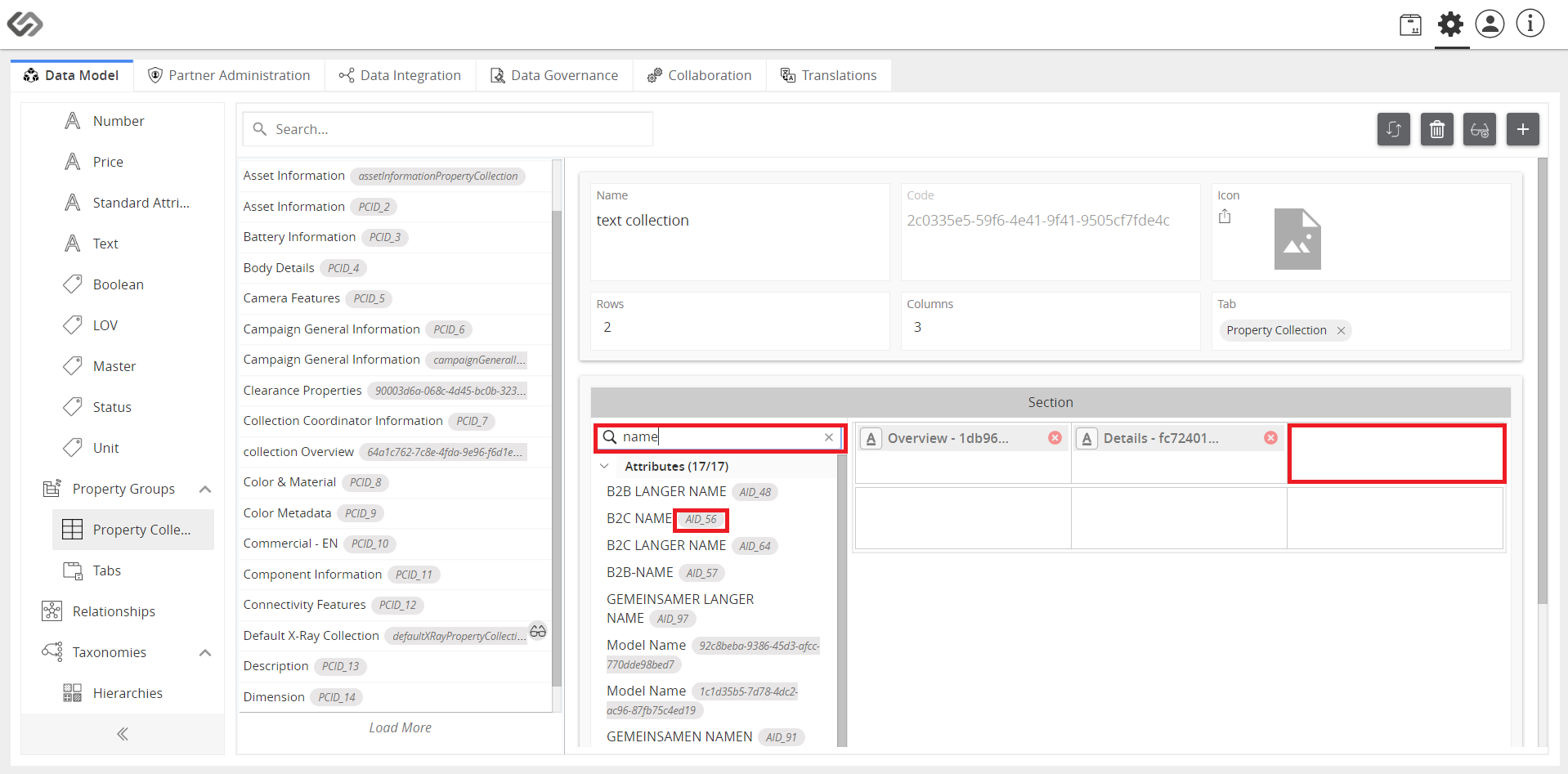Click the Overview cell attribute type icon
Screen dimensions: 1568x774
pos(871,439)
